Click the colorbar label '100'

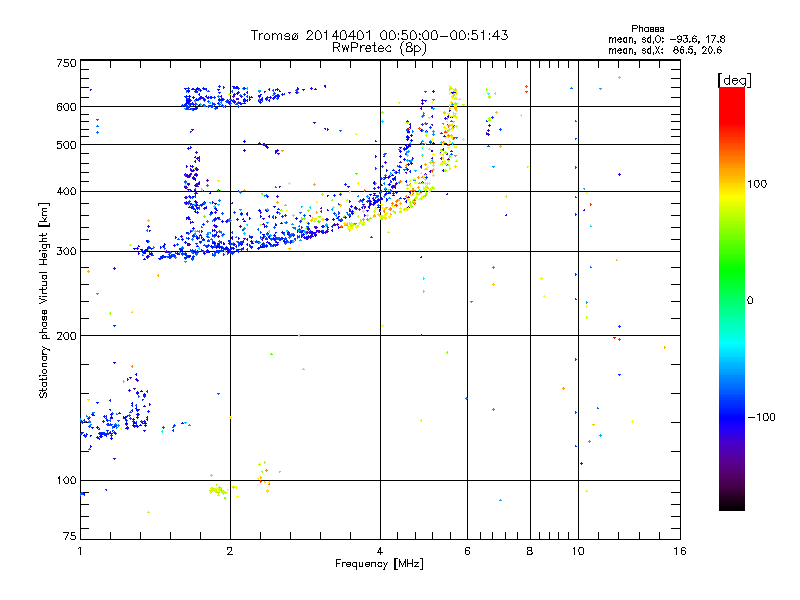[757, 184]
